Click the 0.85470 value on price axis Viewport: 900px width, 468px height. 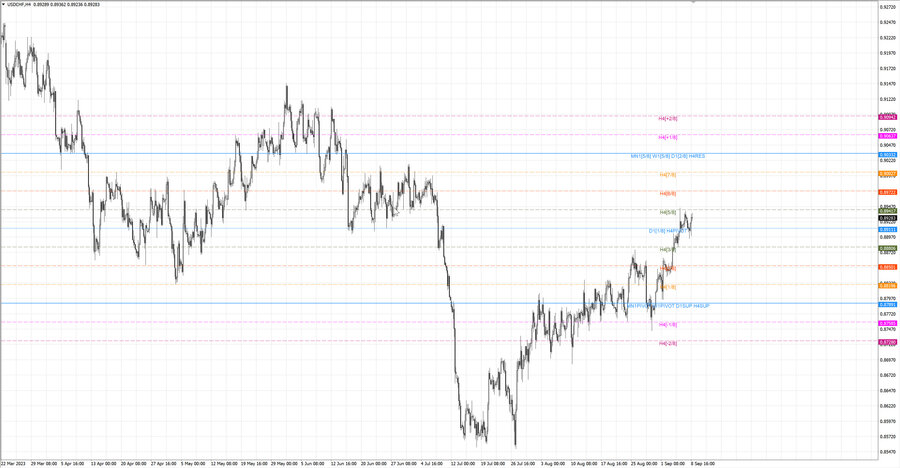(x=888, y=452)
